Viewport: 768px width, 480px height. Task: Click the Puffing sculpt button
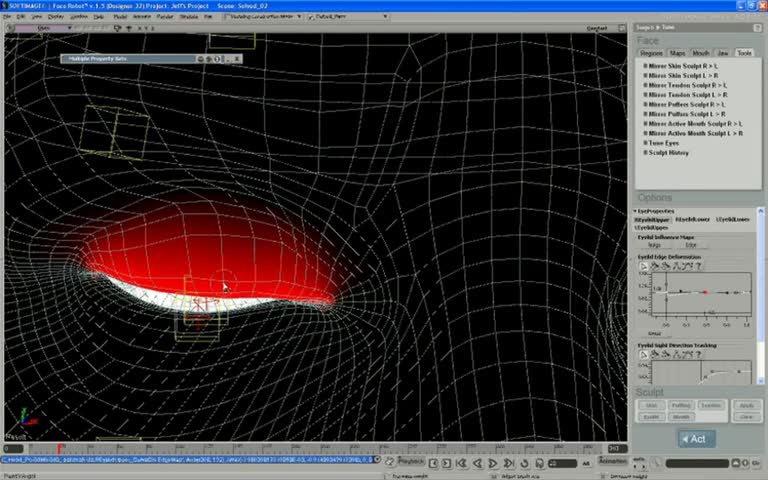point(681,405)
